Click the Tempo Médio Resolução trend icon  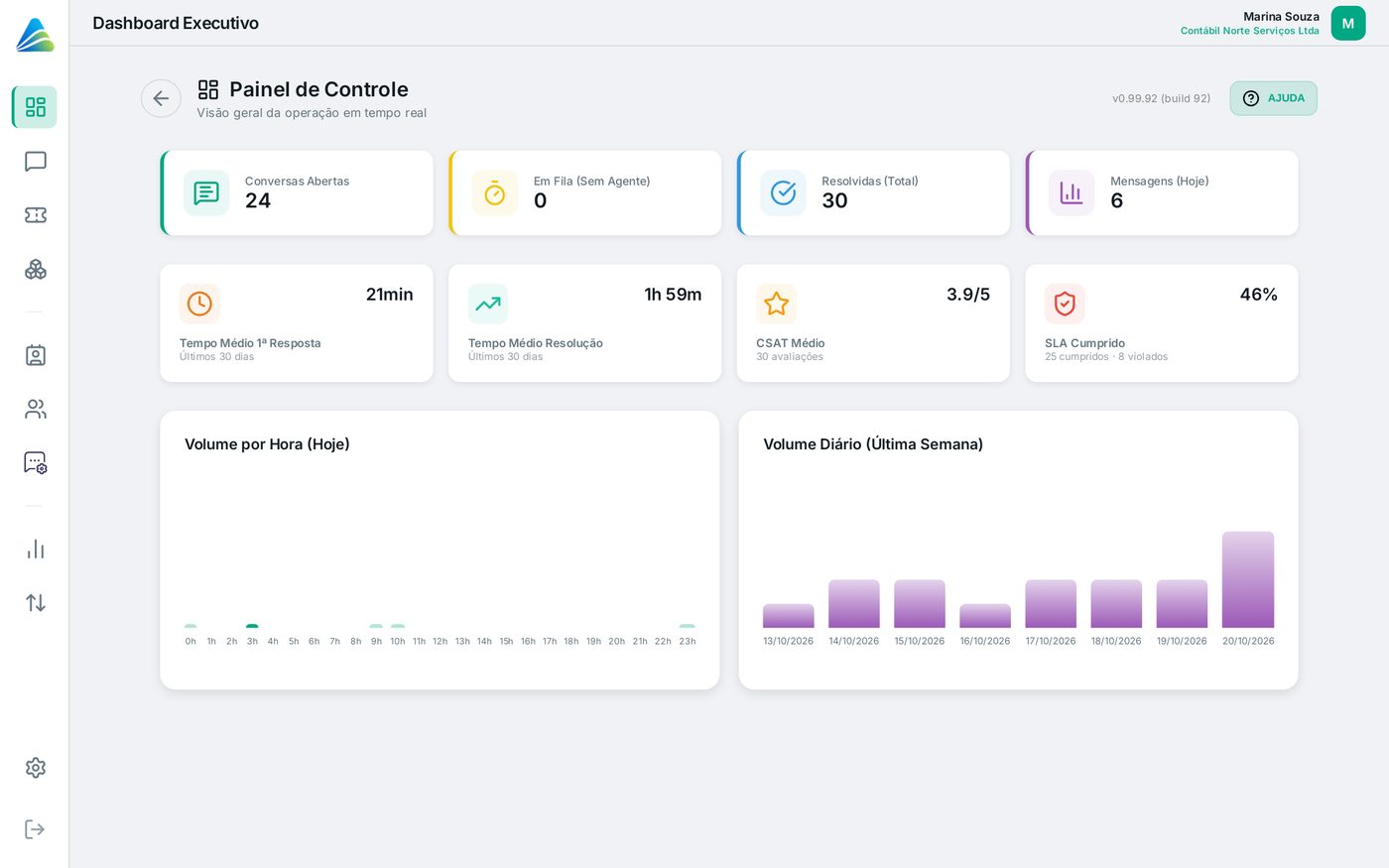488,304
